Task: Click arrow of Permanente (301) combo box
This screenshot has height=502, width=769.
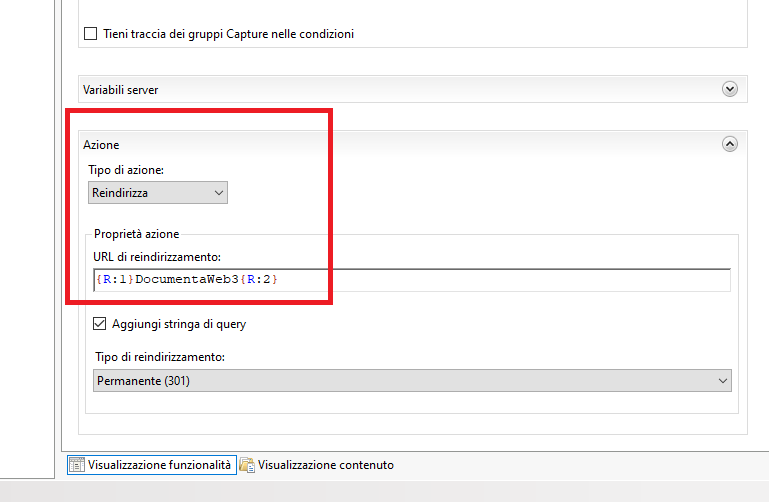Action: tap(722, 380)
